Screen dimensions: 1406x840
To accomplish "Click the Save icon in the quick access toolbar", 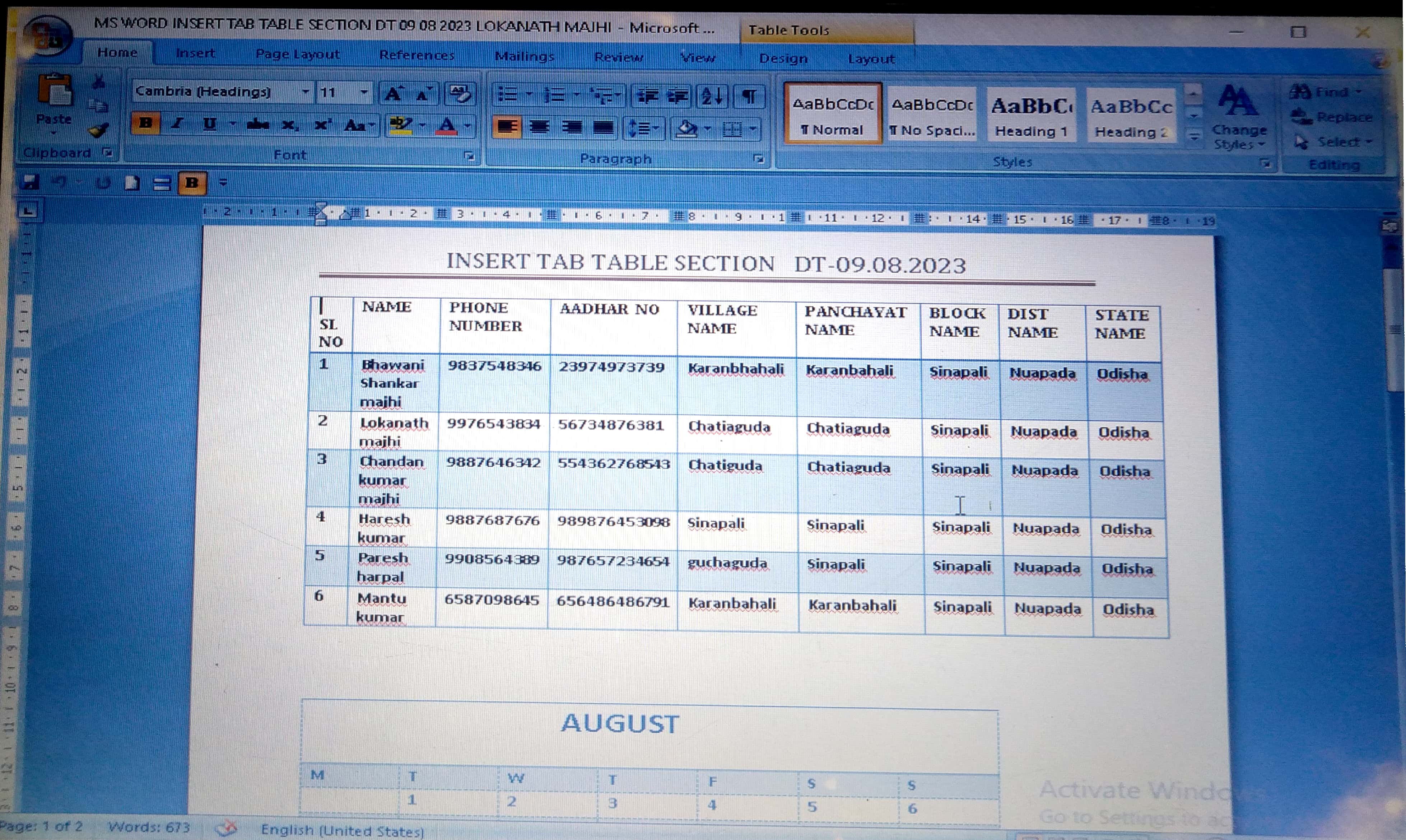I will tap(29, 182).
